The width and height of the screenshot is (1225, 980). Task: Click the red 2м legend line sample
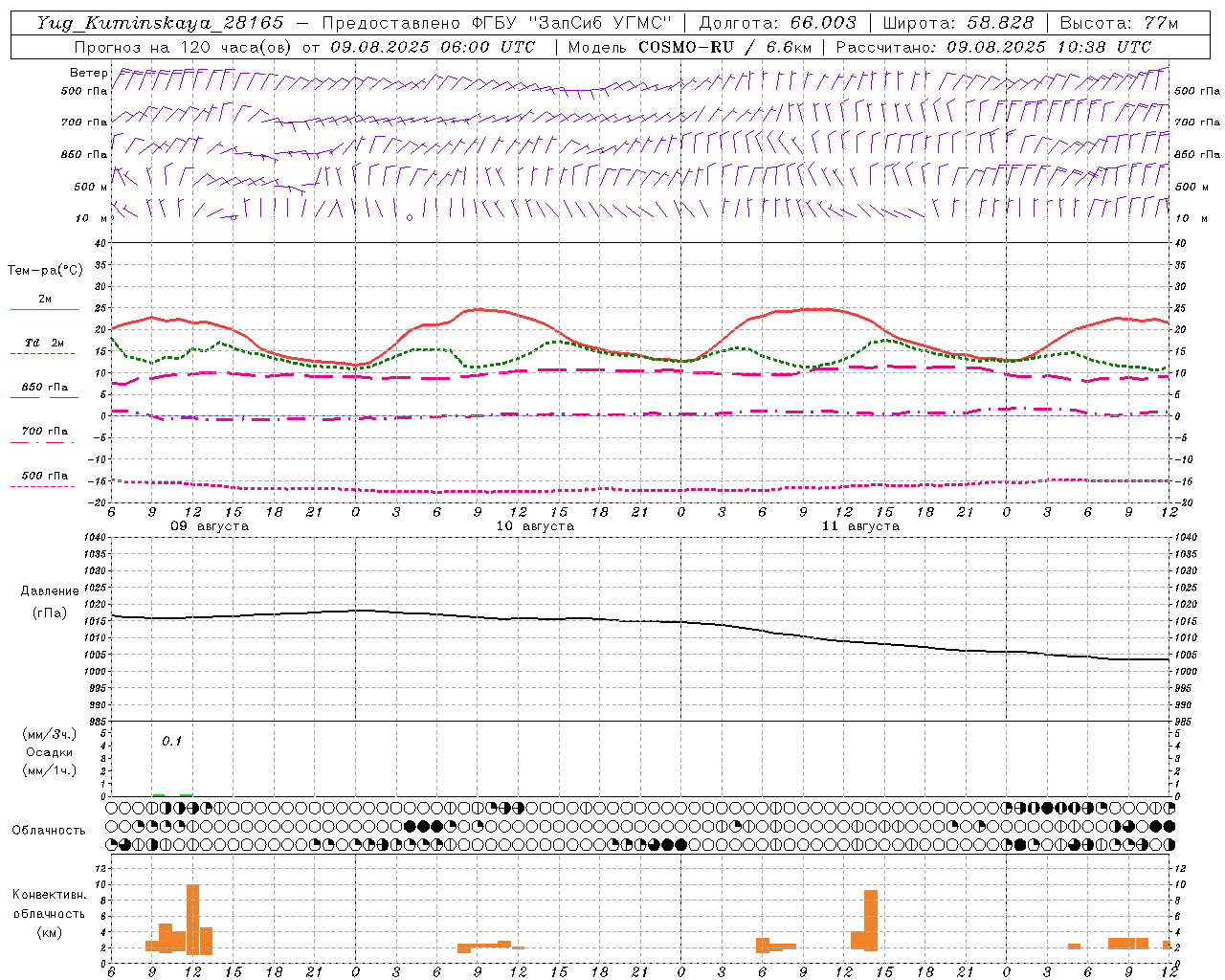click(44, 310)
